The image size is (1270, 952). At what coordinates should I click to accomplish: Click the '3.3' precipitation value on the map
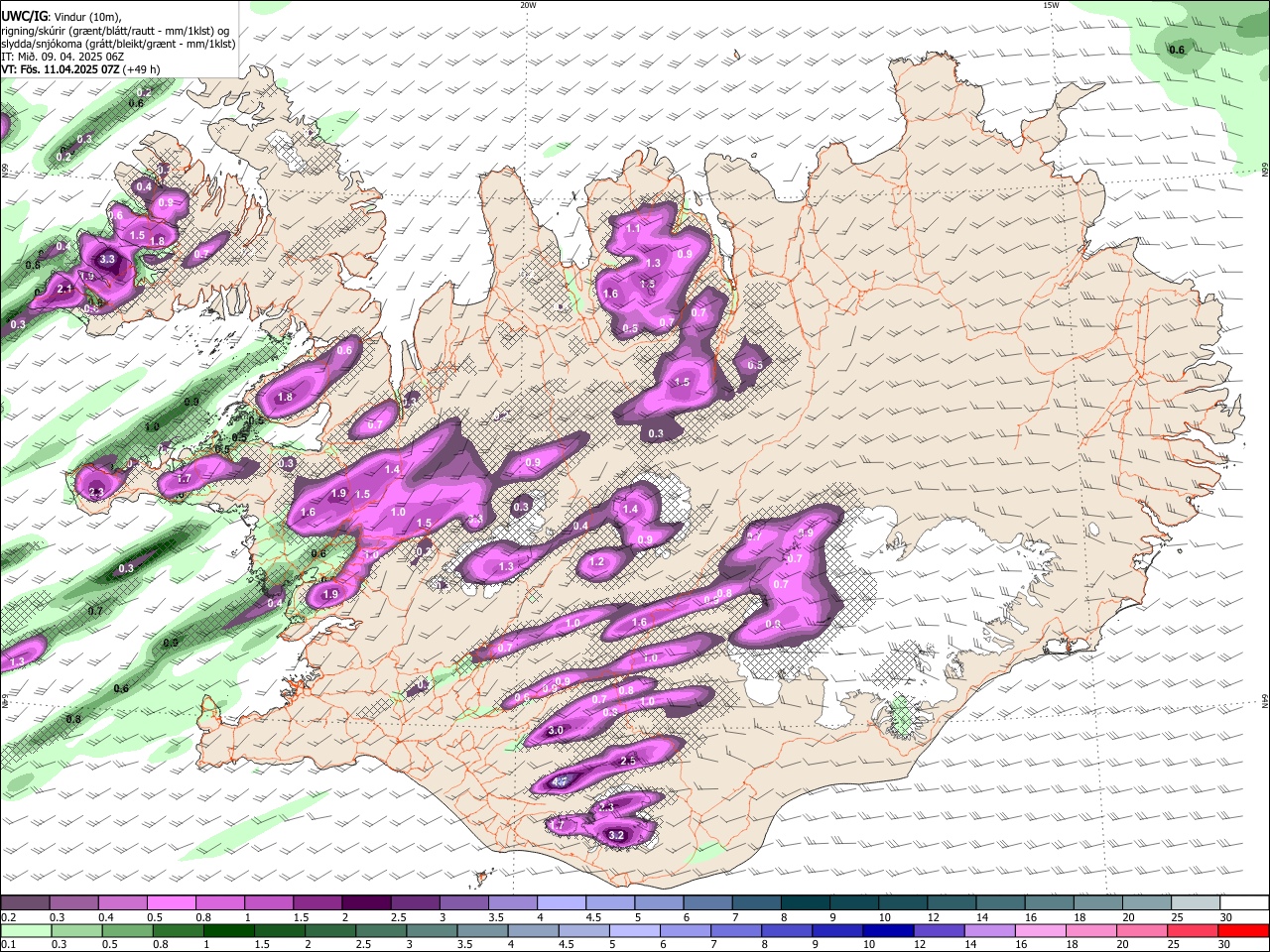click(107, 259)
